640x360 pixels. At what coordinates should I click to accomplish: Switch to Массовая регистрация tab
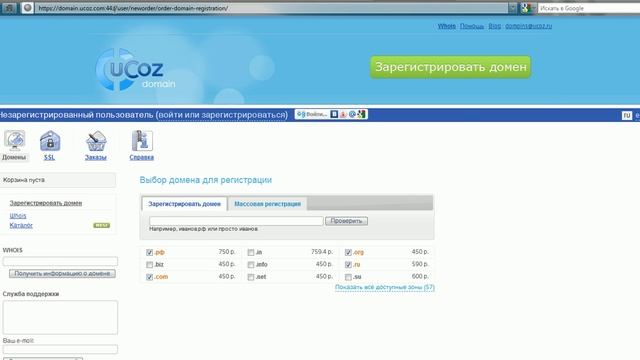[267, 204]
